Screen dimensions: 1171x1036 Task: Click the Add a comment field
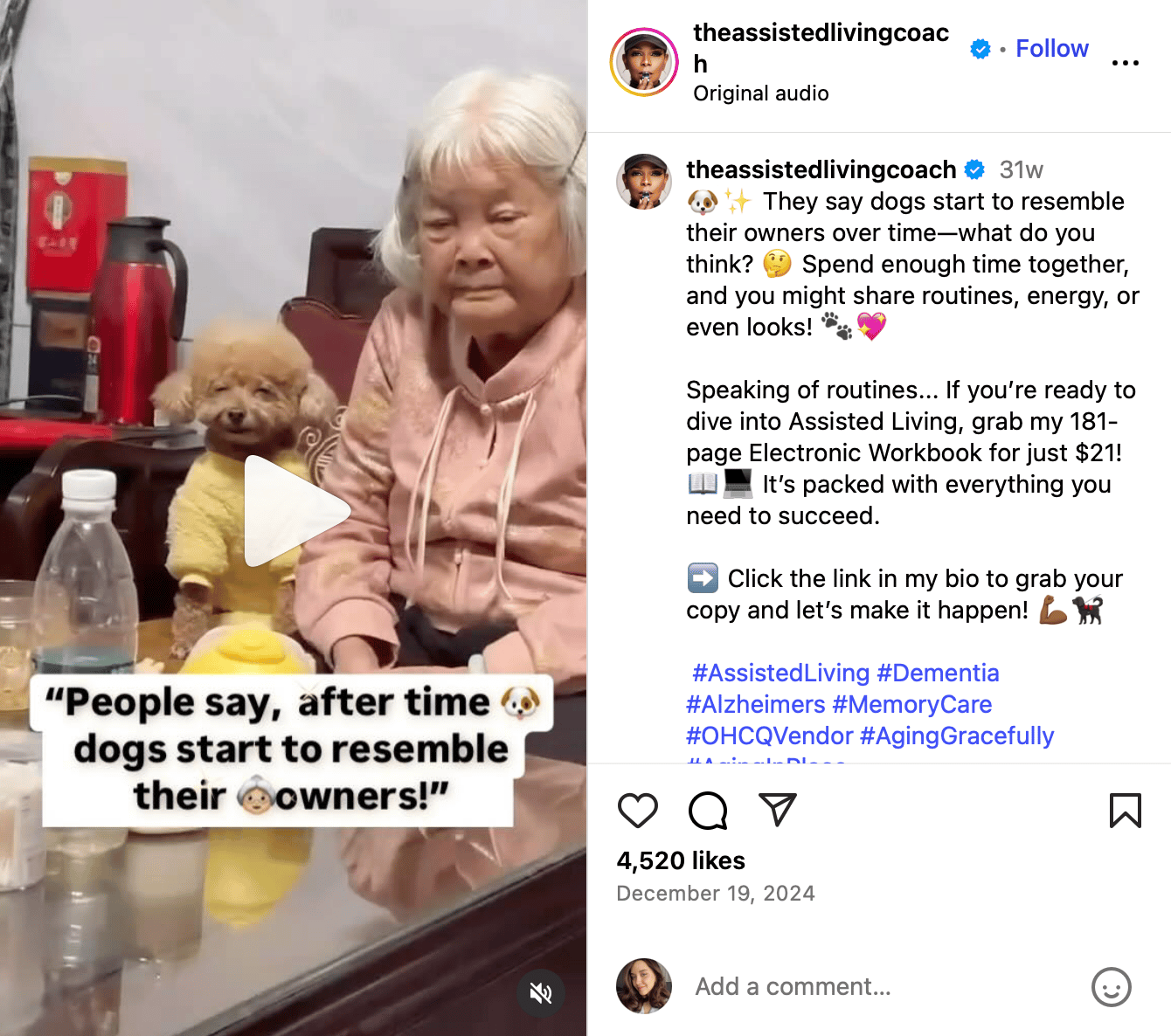coord(883,987)
